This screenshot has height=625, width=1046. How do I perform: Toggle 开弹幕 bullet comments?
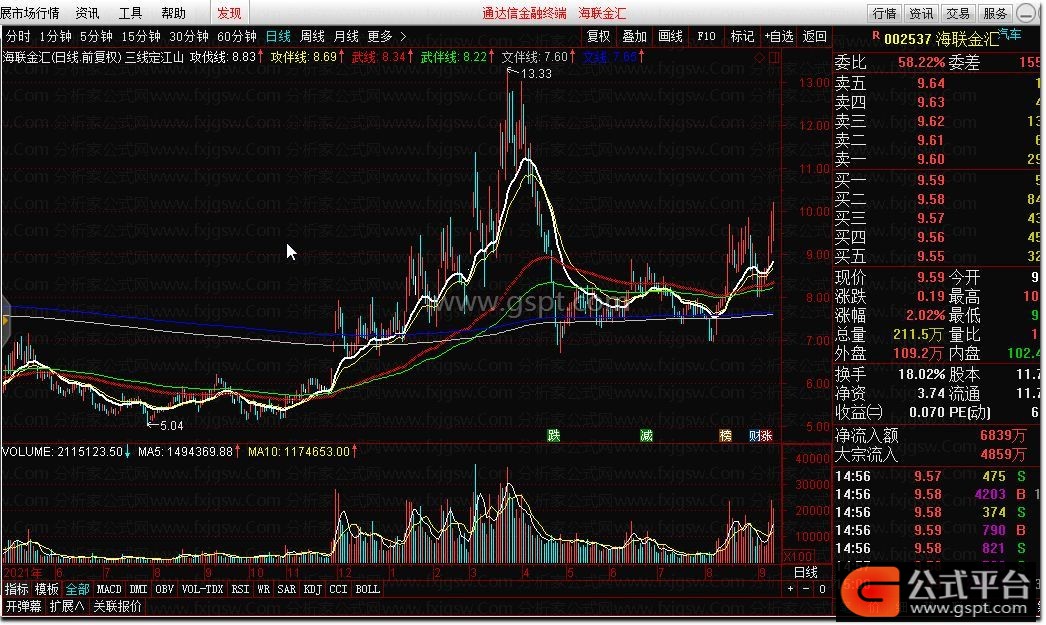pos(23,606)
